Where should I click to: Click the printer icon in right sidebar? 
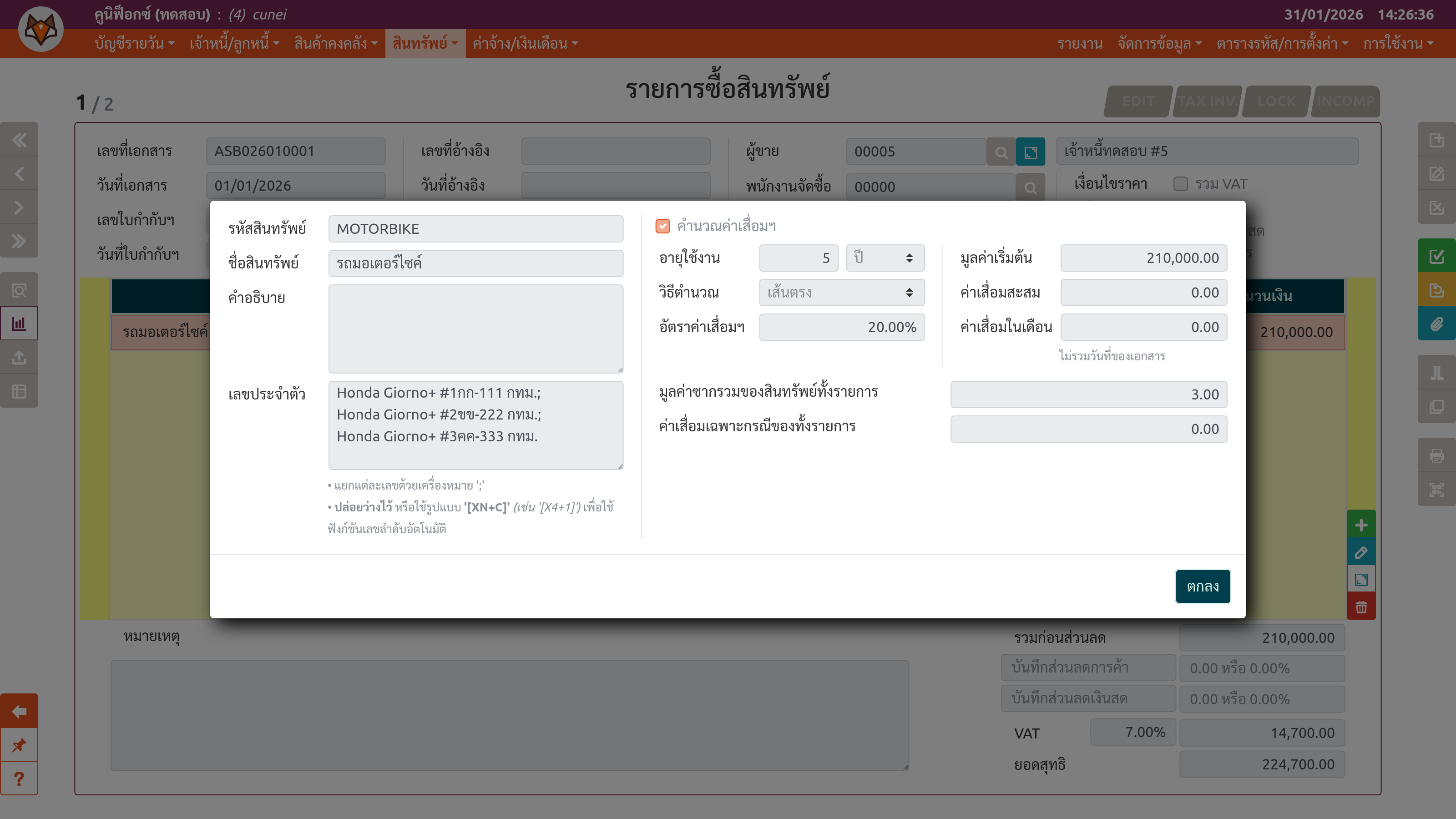pyautogui.click(x=1436, y=455)
